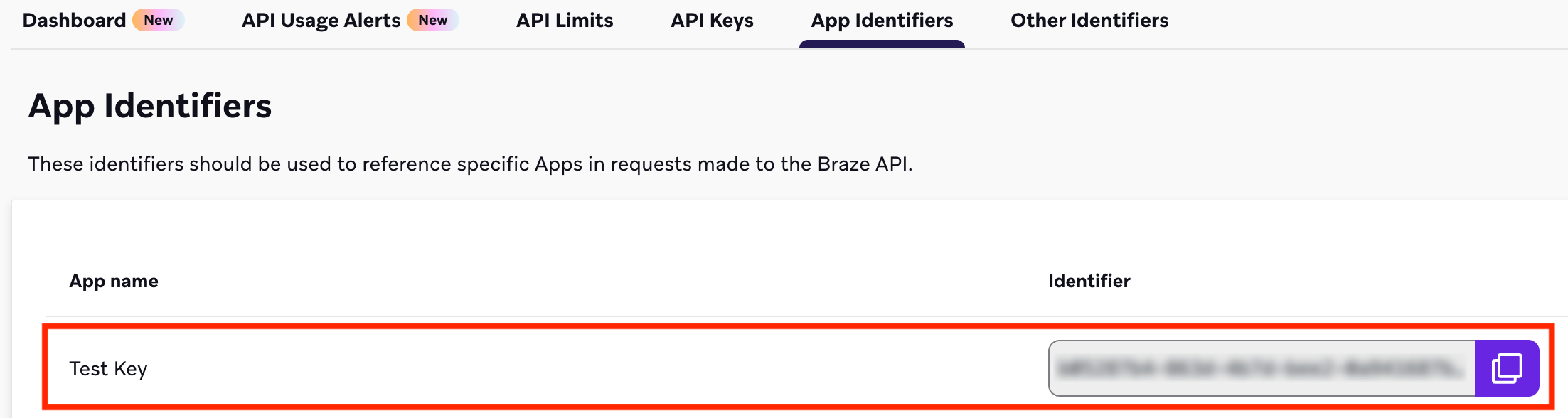Screen dimensions: 1568x418
Task: Click the App name column header
Action: pos(114,281)
